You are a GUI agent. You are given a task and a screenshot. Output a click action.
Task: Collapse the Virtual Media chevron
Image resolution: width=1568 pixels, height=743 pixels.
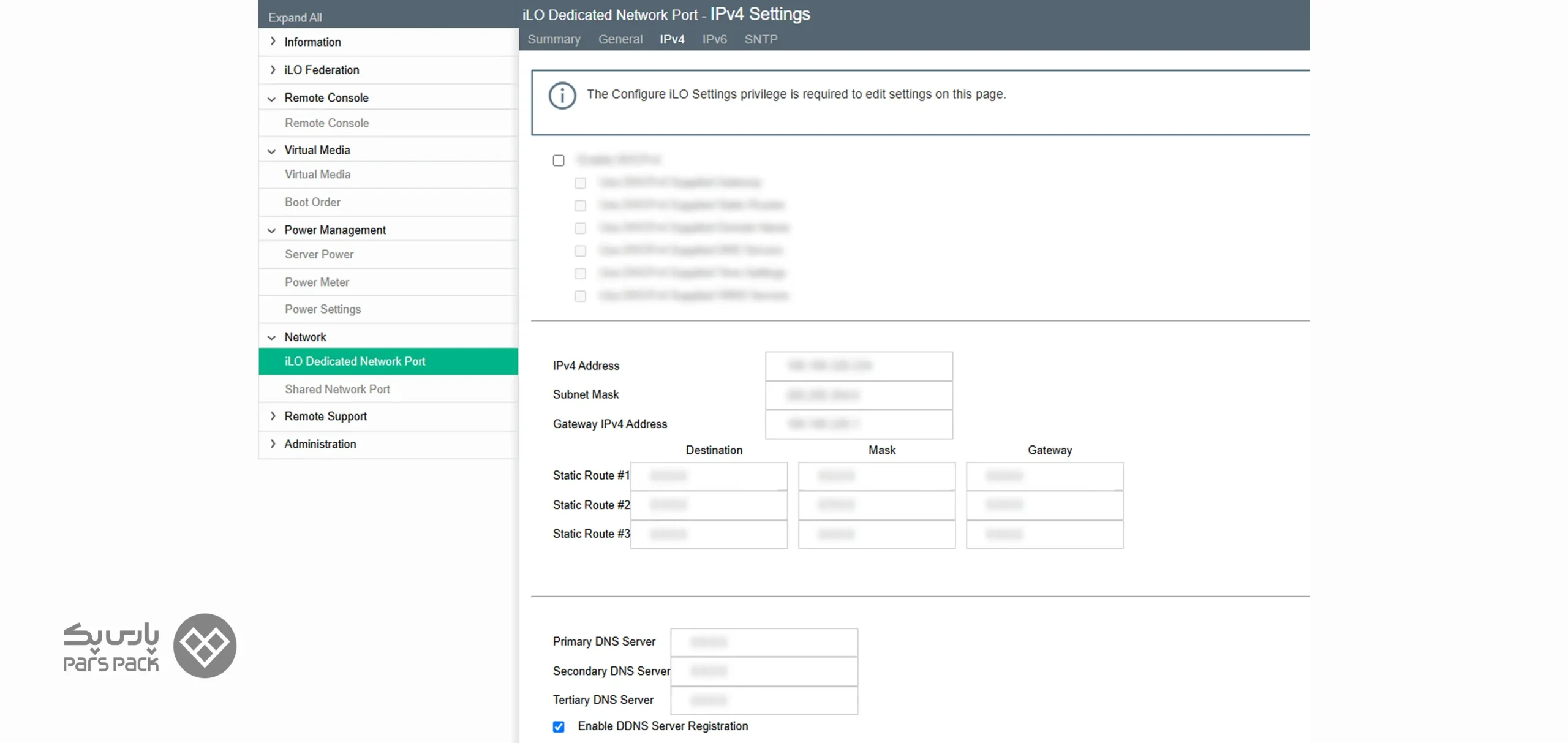coord(271,151)
